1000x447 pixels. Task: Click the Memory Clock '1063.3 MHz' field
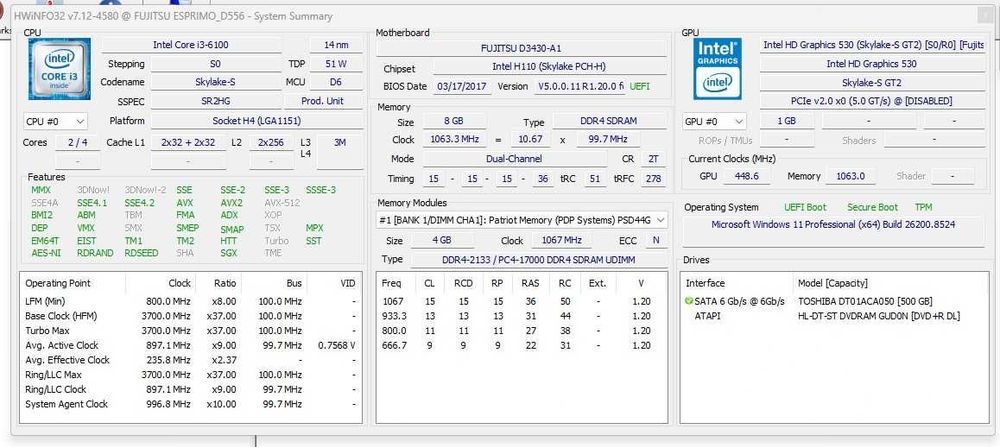(x=455, y=139)
